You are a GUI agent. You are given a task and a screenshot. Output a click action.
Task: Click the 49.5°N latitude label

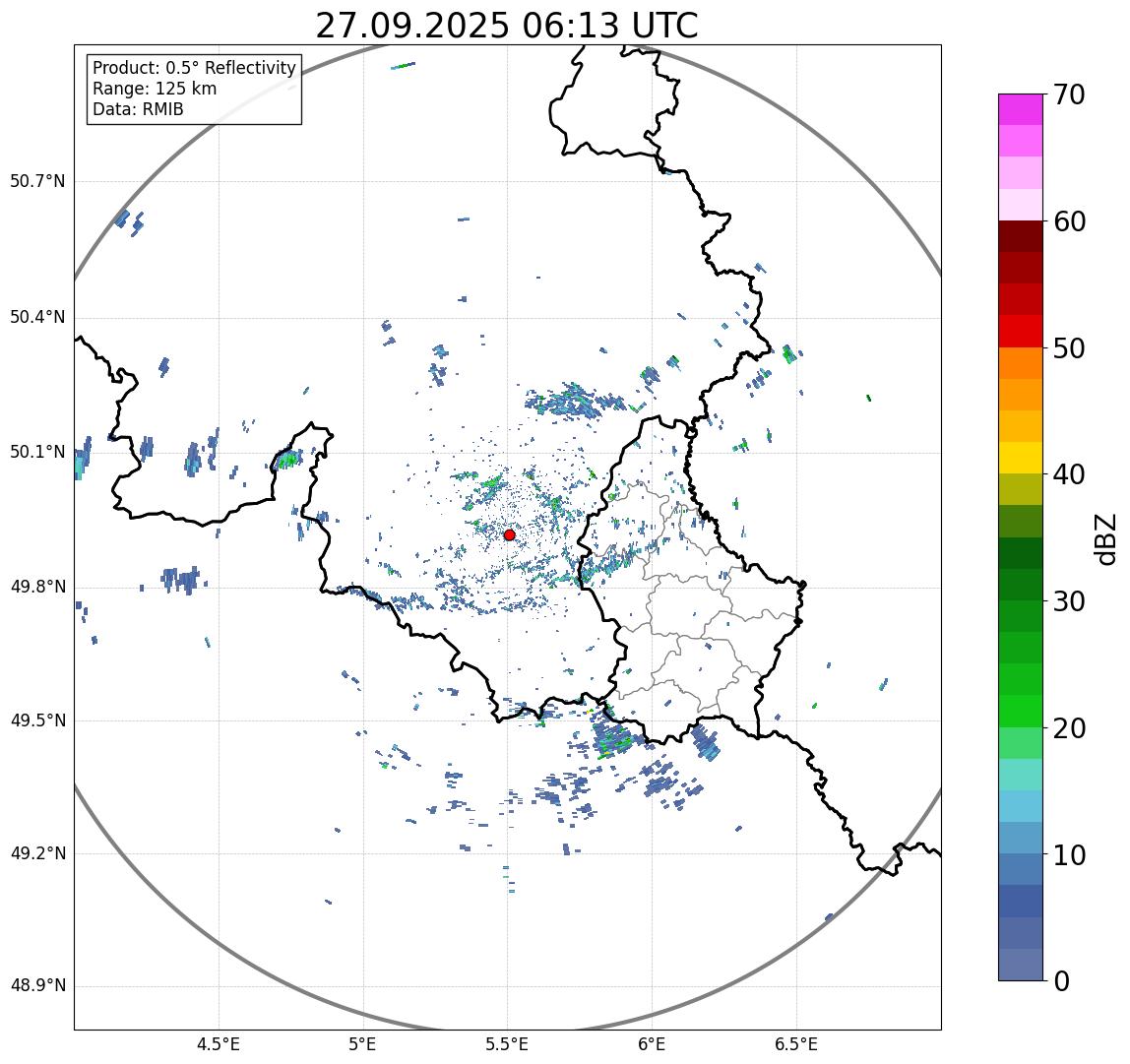[37, 720]
